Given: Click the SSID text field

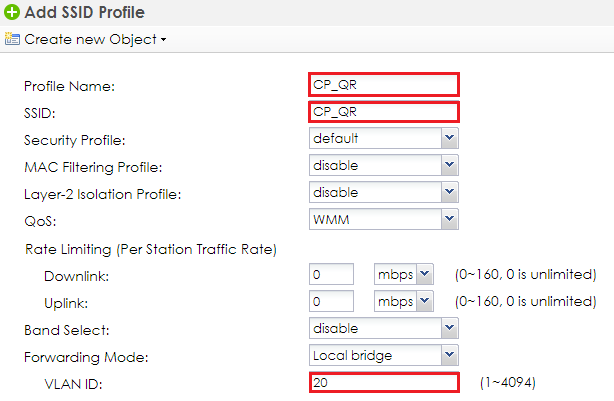Looking at the screenshot, I should 384,112.
